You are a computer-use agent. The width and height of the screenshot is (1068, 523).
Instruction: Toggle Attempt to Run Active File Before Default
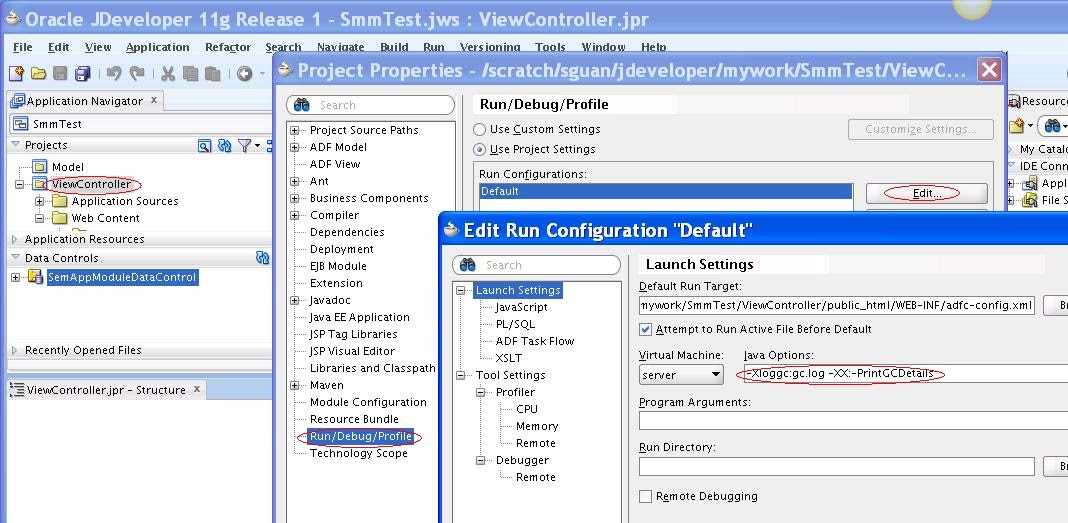tap(645, 329)
